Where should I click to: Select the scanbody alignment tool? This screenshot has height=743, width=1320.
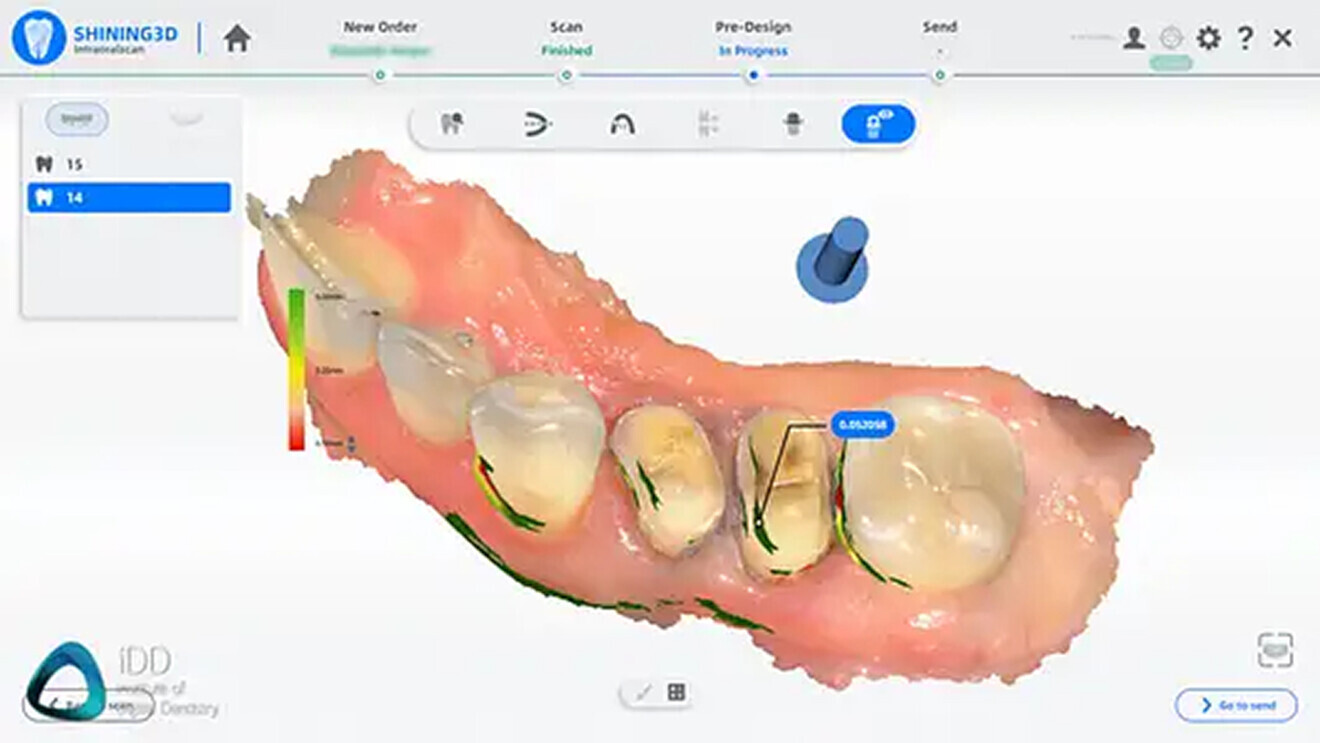(x=792, y=124)
